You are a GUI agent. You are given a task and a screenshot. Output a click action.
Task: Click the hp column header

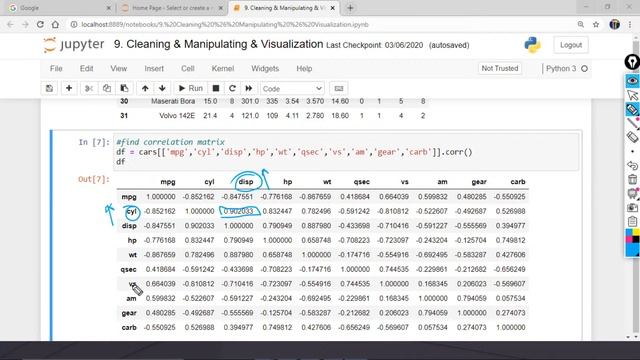coord(287,182)
